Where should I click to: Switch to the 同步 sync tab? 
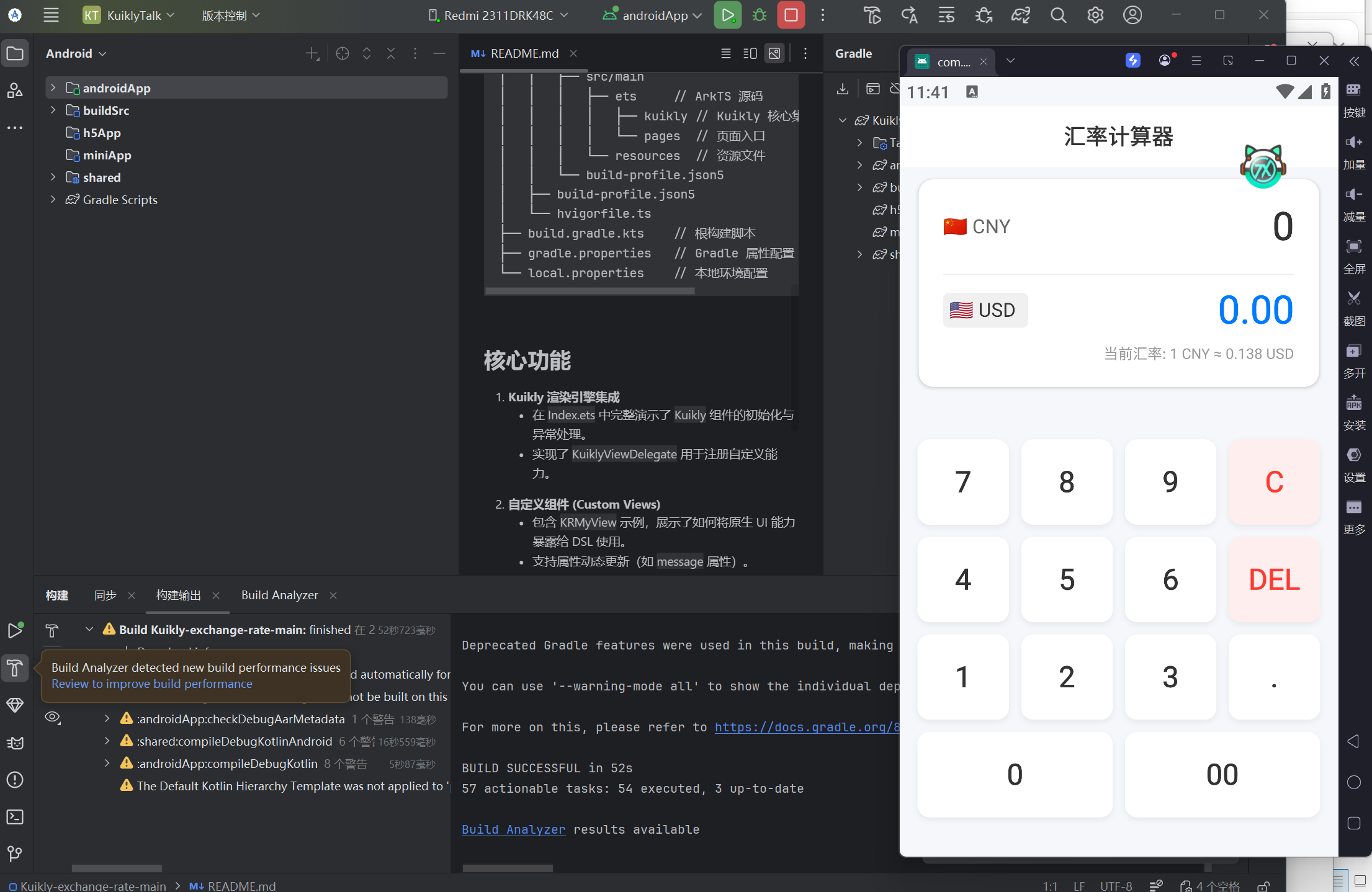pyautogui.click(x=105, y=595)
